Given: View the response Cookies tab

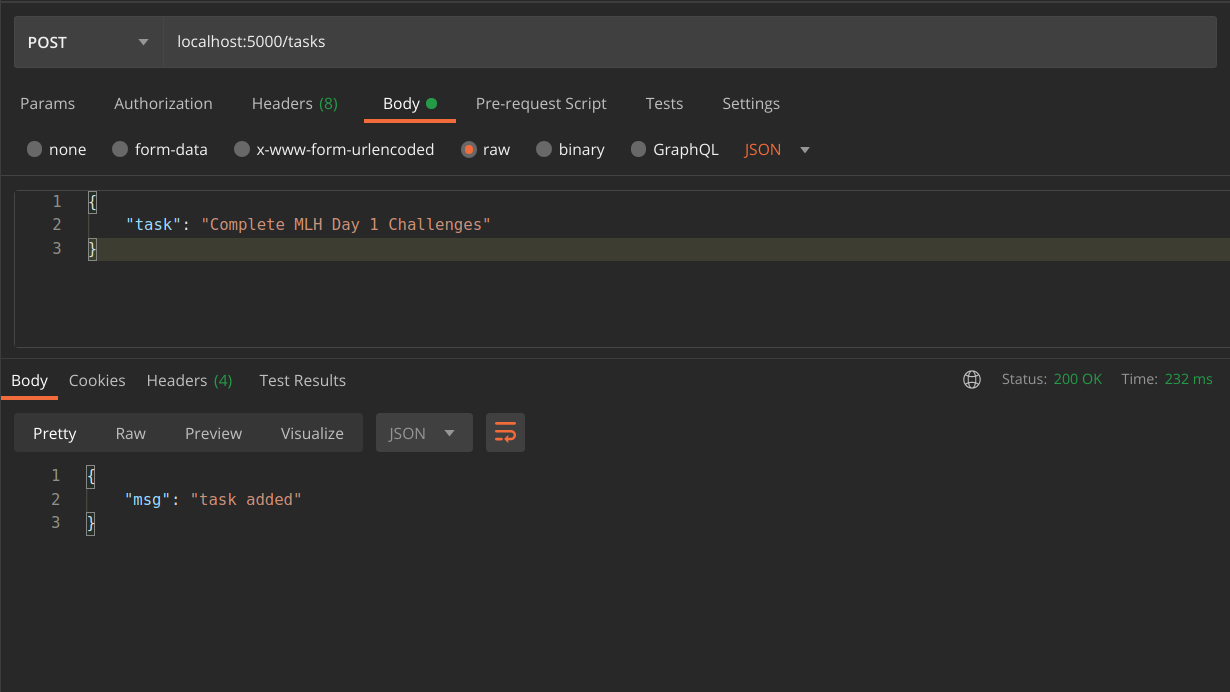Looking at the screenshot, I should click(x=97, y=380).
